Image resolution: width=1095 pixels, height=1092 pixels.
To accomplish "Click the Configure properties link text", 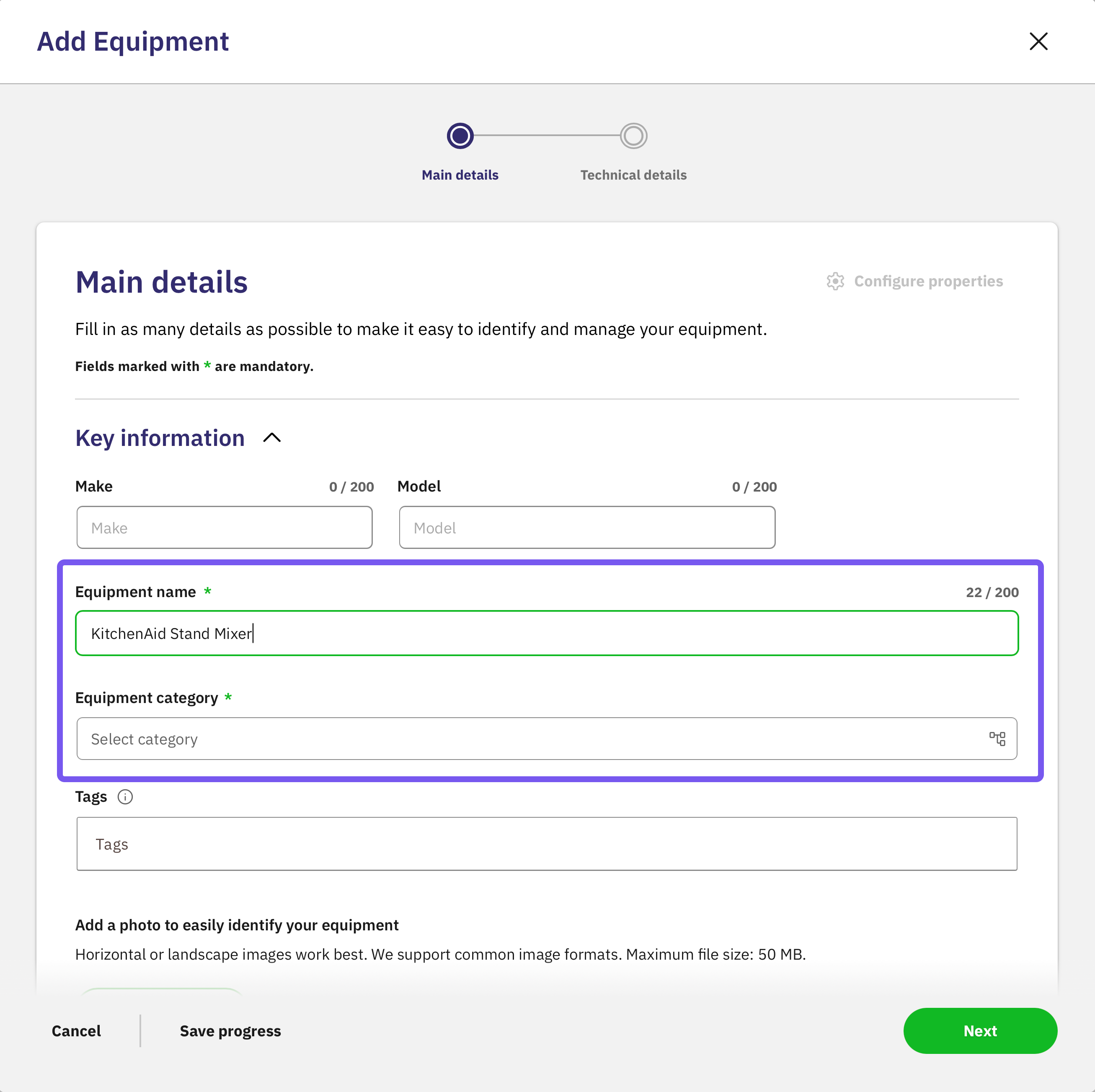I will [x=928, y=281].
